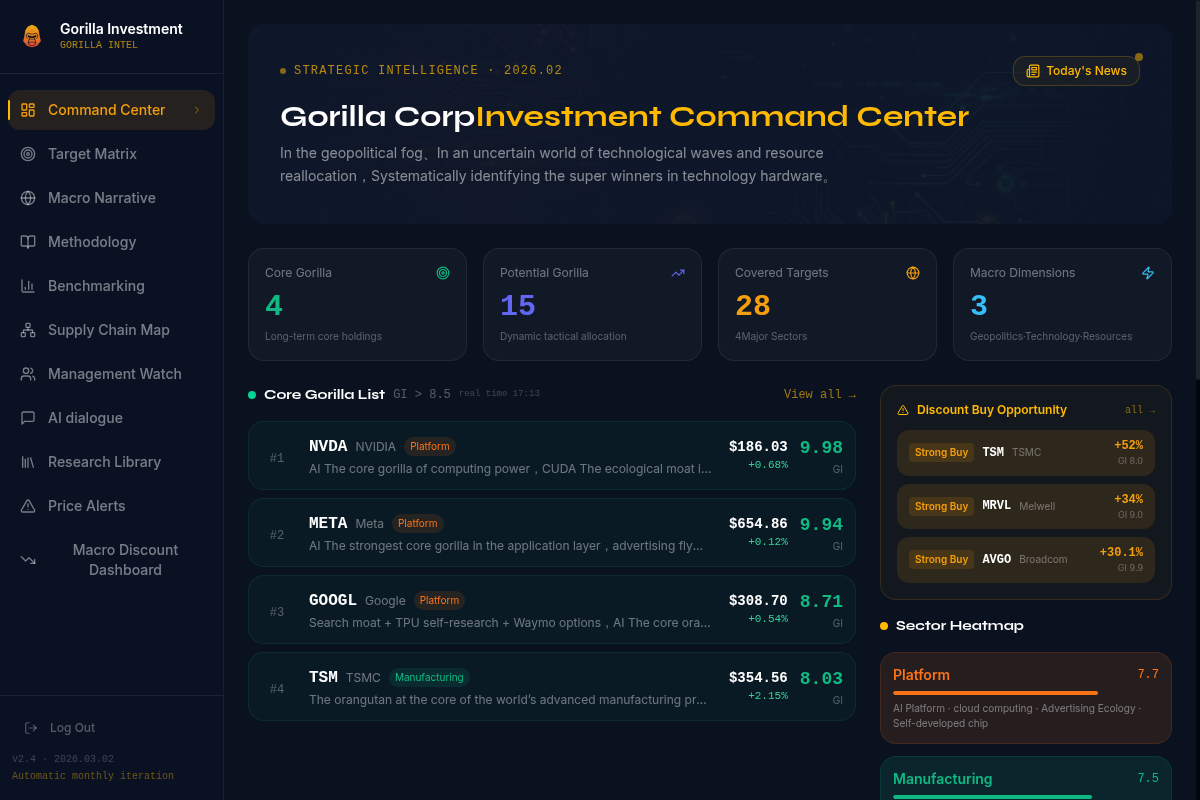Click the target icon on Core Gorilla card
1200x800 pixels.
[443, 273]
